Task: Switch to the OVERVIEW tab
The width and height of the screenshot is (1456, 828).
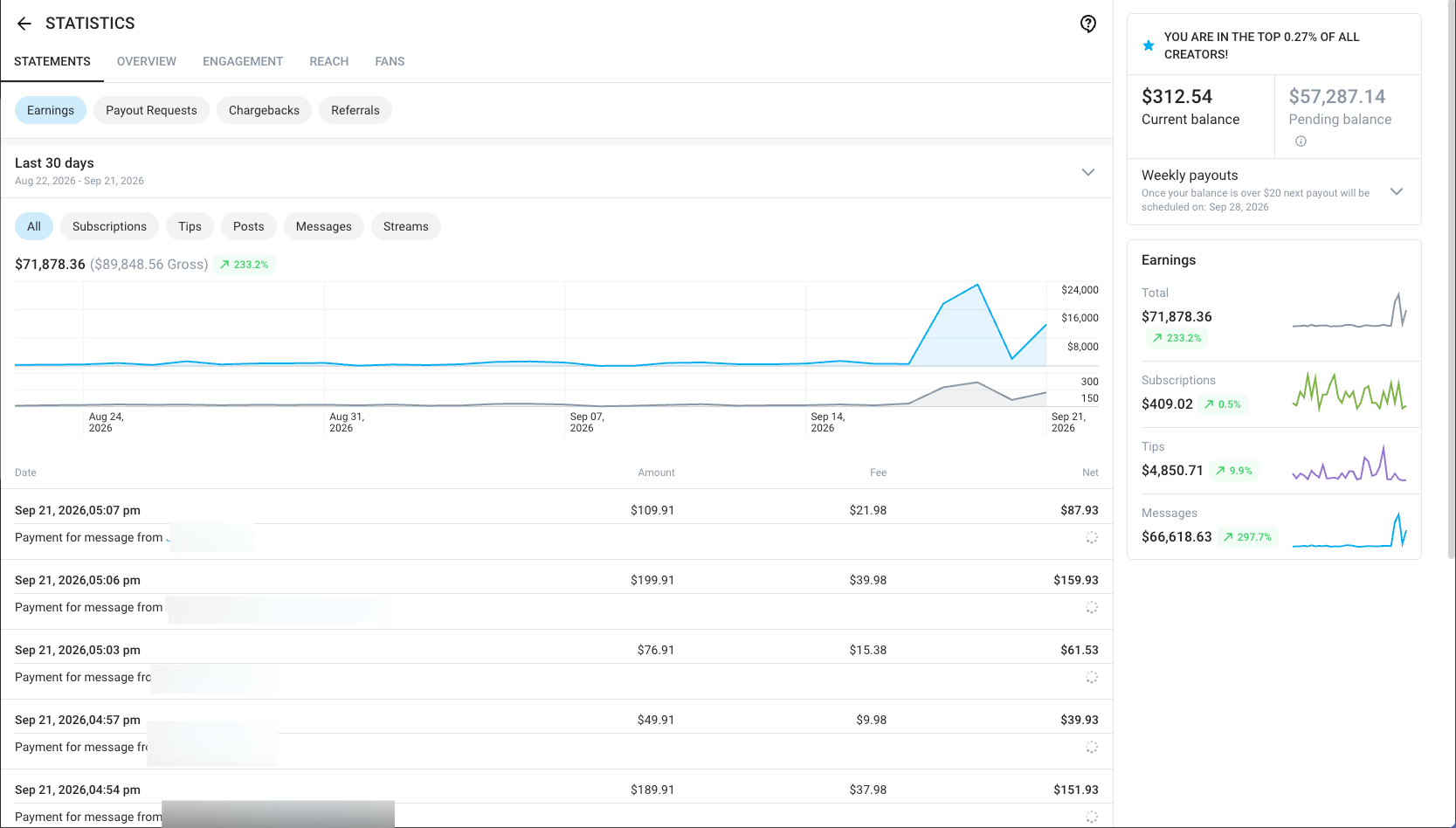Action: [x=147, y=61]
